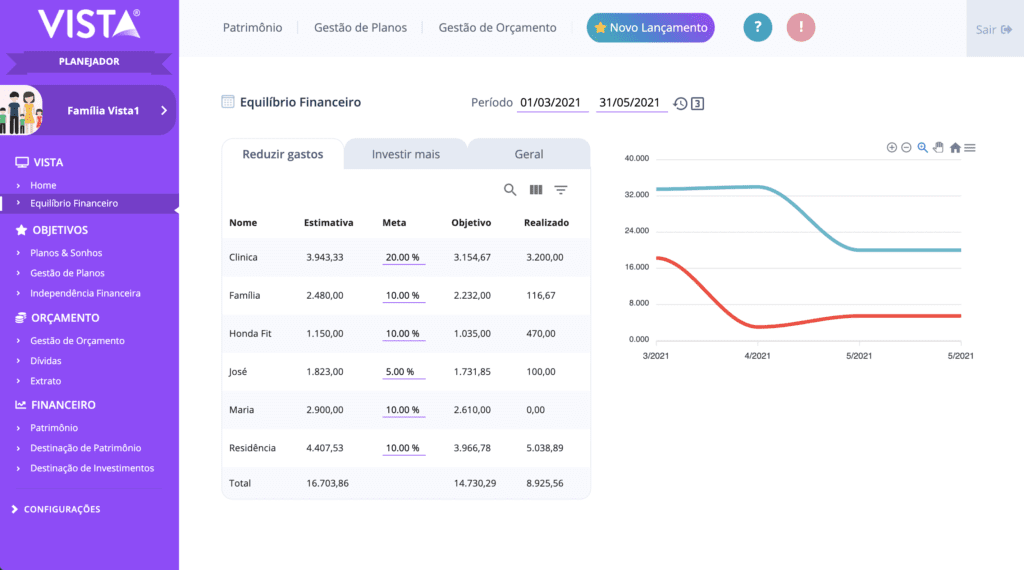
Task: Reset chart zoom with the home icon
Action: click(955, 148)
